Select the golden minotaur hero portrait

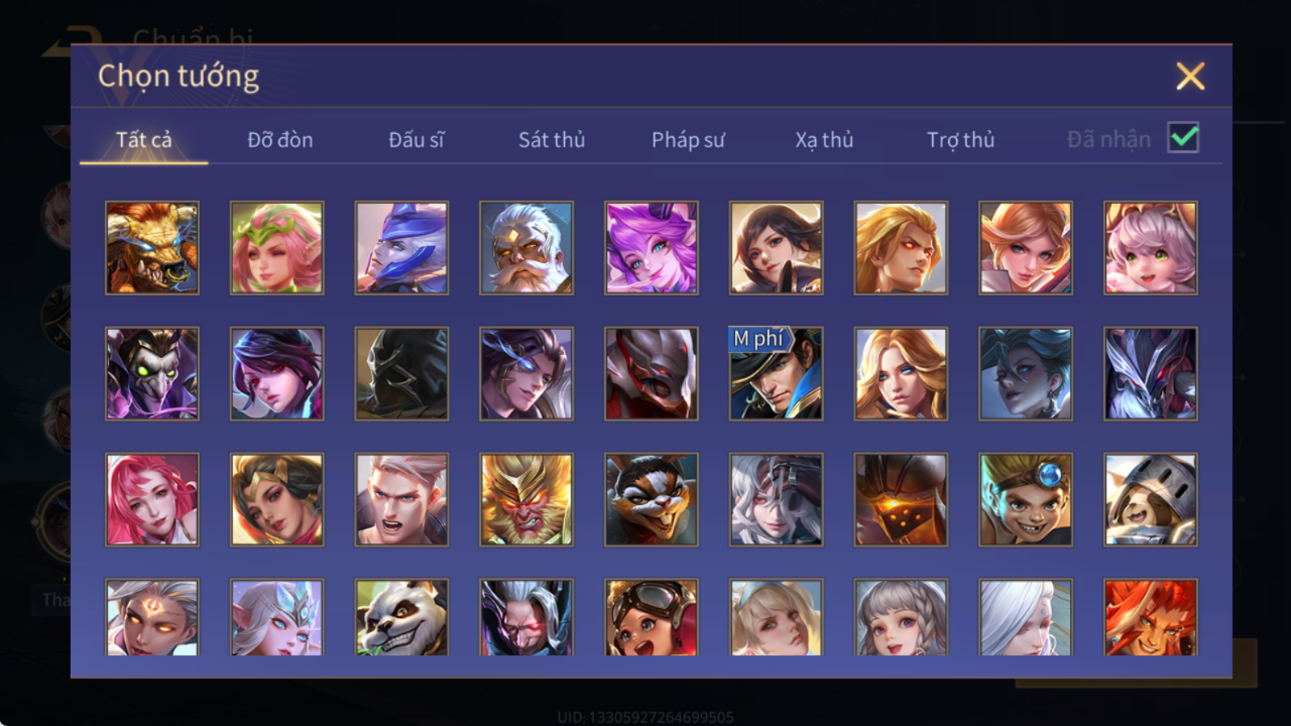click(x=152, y=248)
